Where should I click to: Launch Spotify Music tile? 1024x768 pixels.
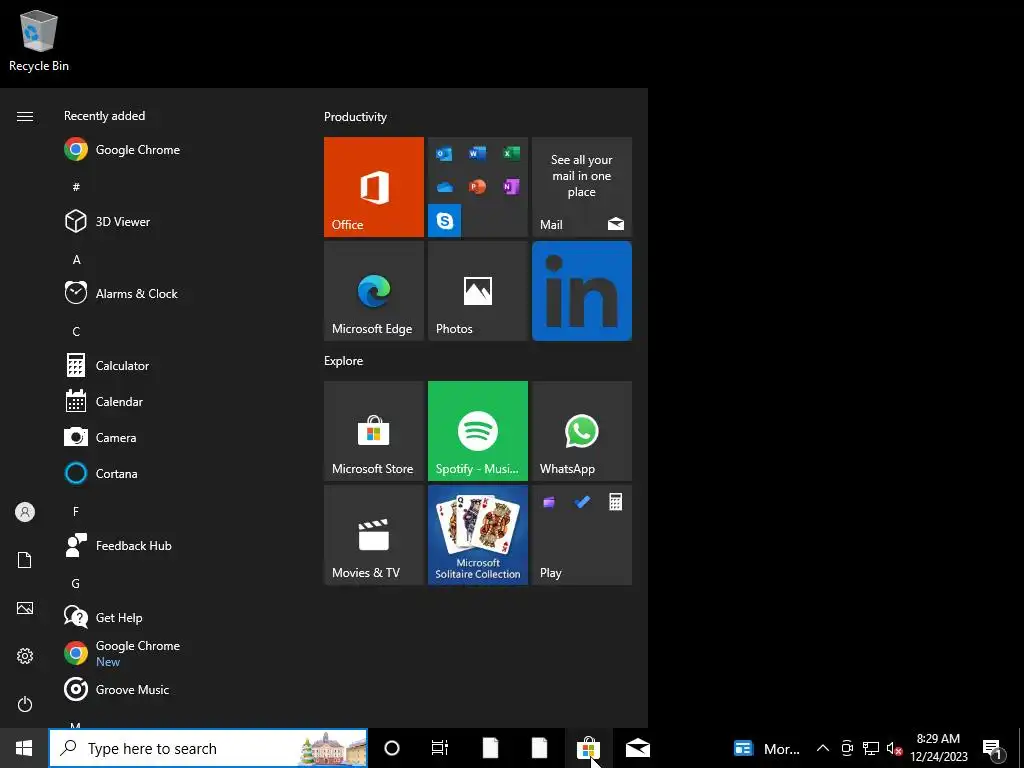pyautogui.click(x=477, y=431)
